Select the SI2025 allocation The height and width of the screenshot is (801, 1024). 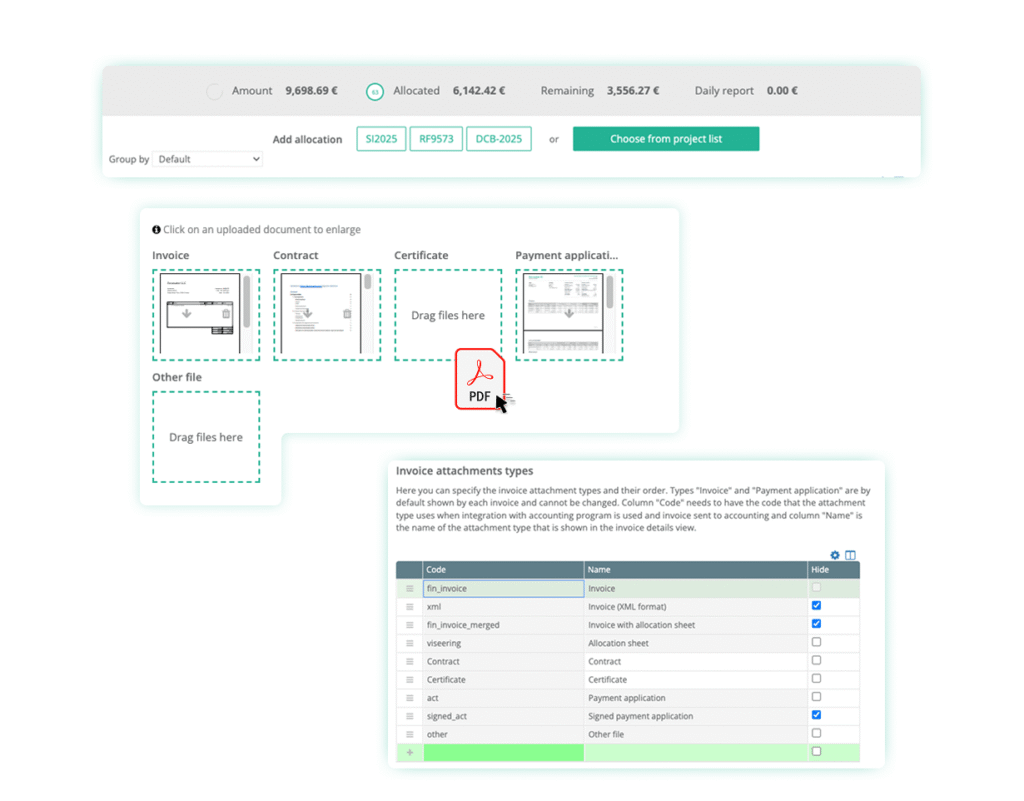click(x=381, y=138)
